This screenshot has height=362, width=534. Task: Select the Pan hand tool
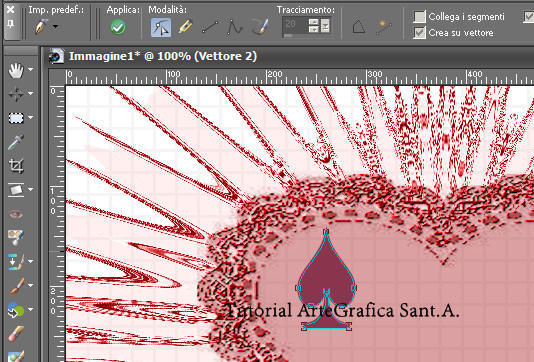pos(16,70)
